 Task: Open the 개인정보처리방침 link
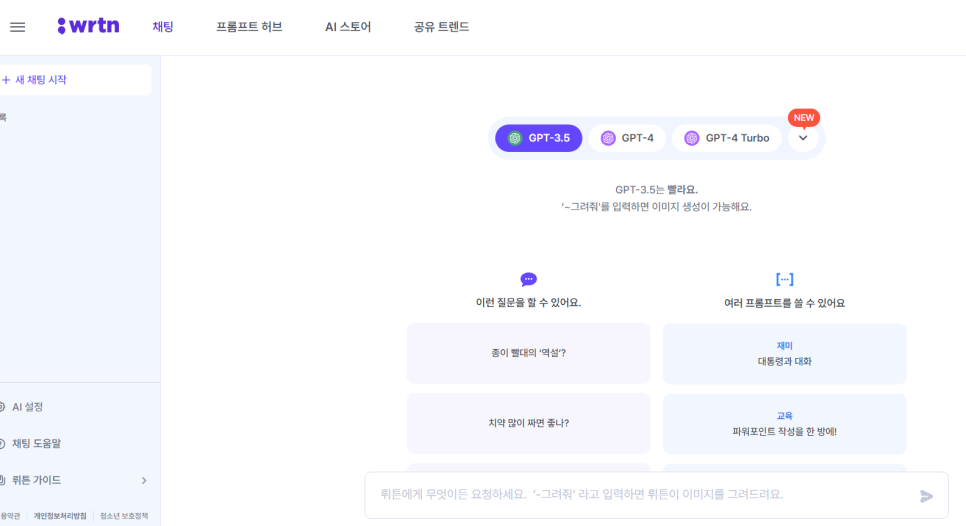coord(60,516)
